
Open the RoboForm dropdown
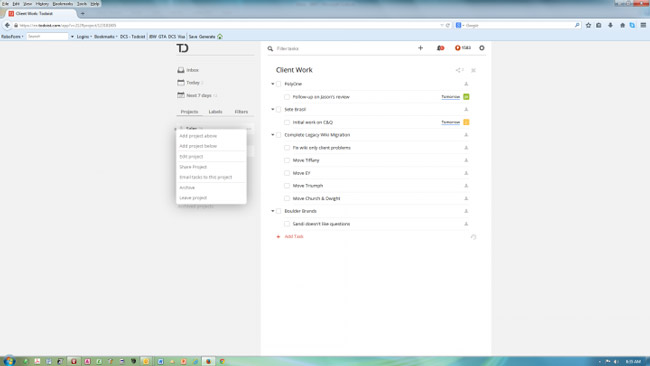point(12,36)
